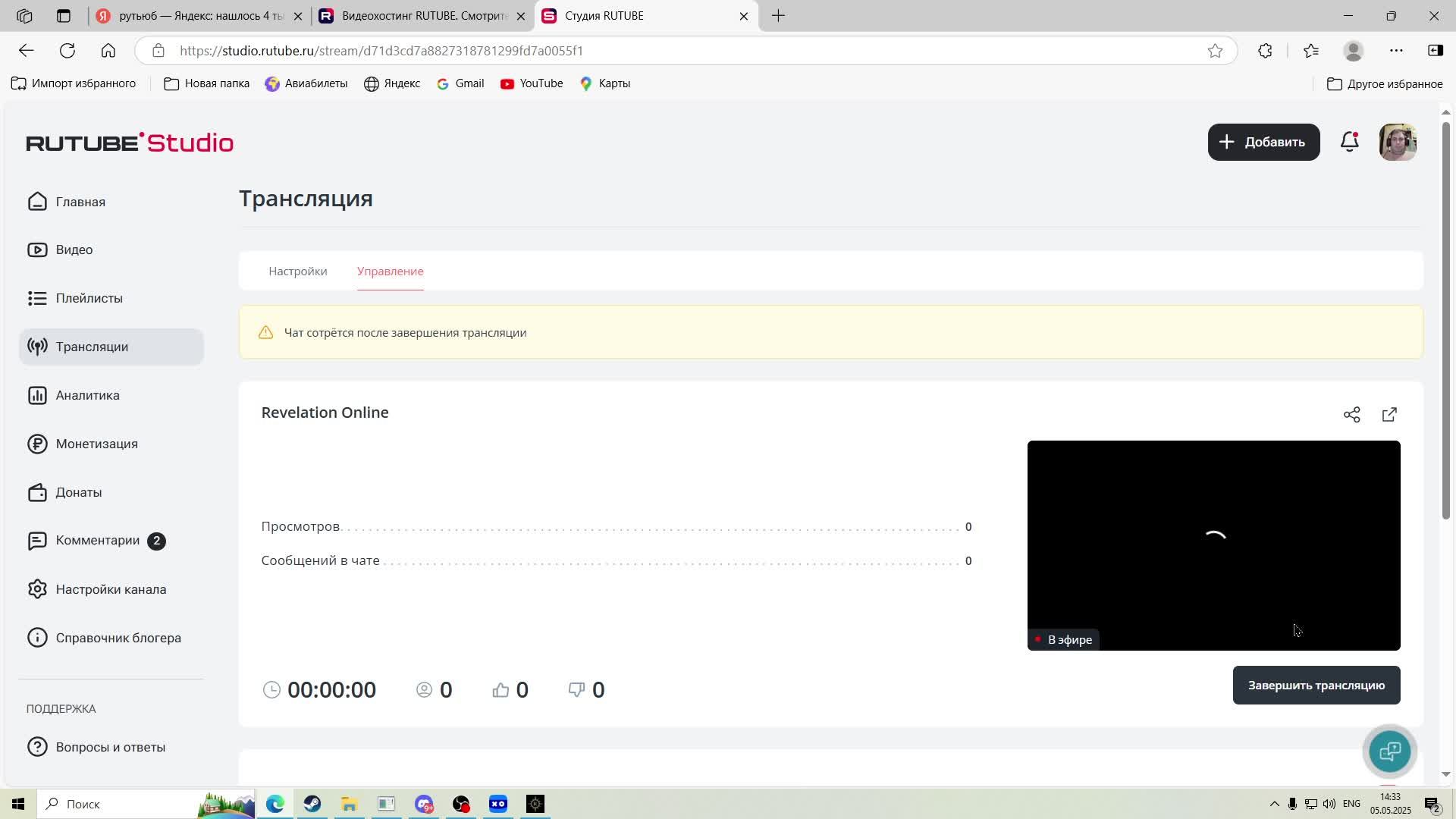The width and height of the screenshot is (1456, 819).
Task: Click the warning triangle in chat notice
Action: pyautogui.click(x=265, y=333)
